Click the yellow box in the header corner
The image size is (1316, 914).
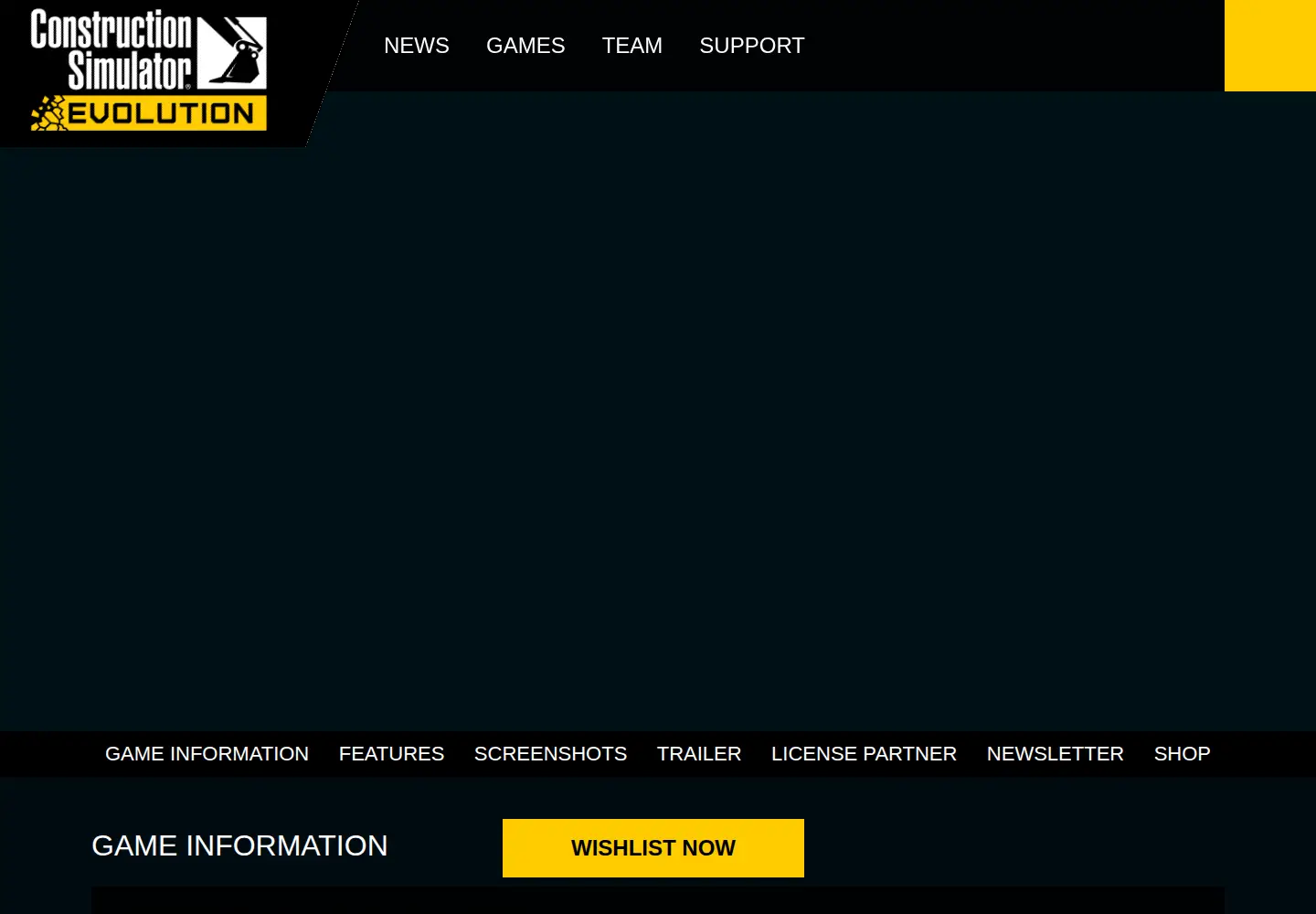tap(1270, 46)
